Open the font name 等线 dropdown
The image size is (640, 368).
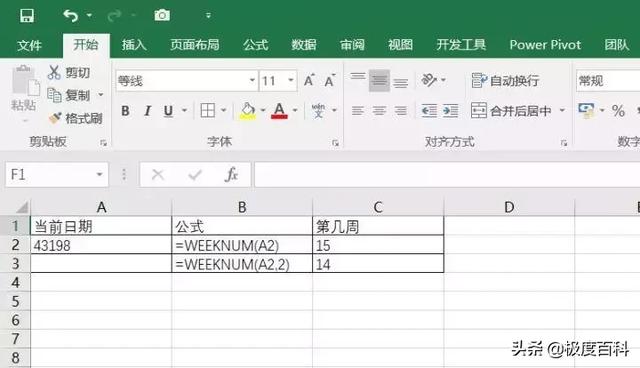pyautogui.click(x=253, y=80)
